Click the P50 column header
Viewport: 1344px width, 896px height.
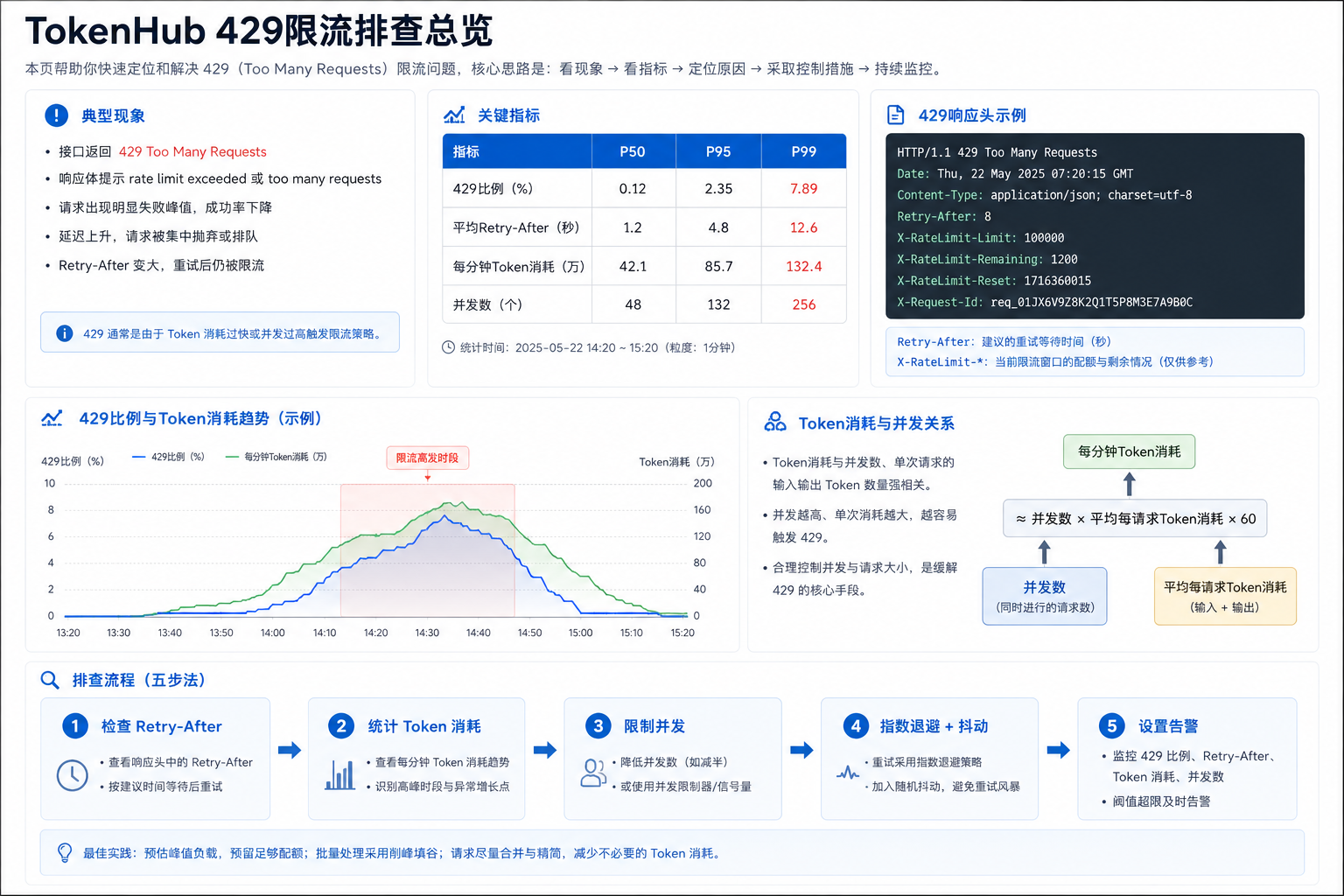click(x=633, y=151)
